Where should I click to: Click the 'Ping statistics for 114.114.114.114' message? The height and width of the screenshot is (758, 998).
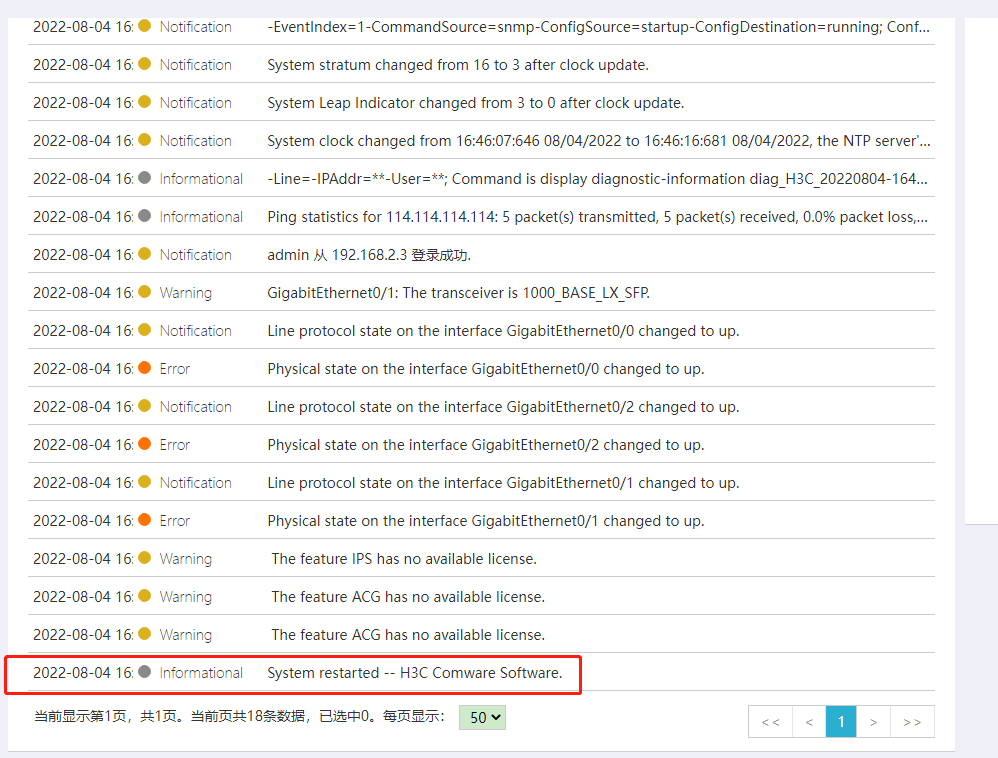(x=597, y=217)
